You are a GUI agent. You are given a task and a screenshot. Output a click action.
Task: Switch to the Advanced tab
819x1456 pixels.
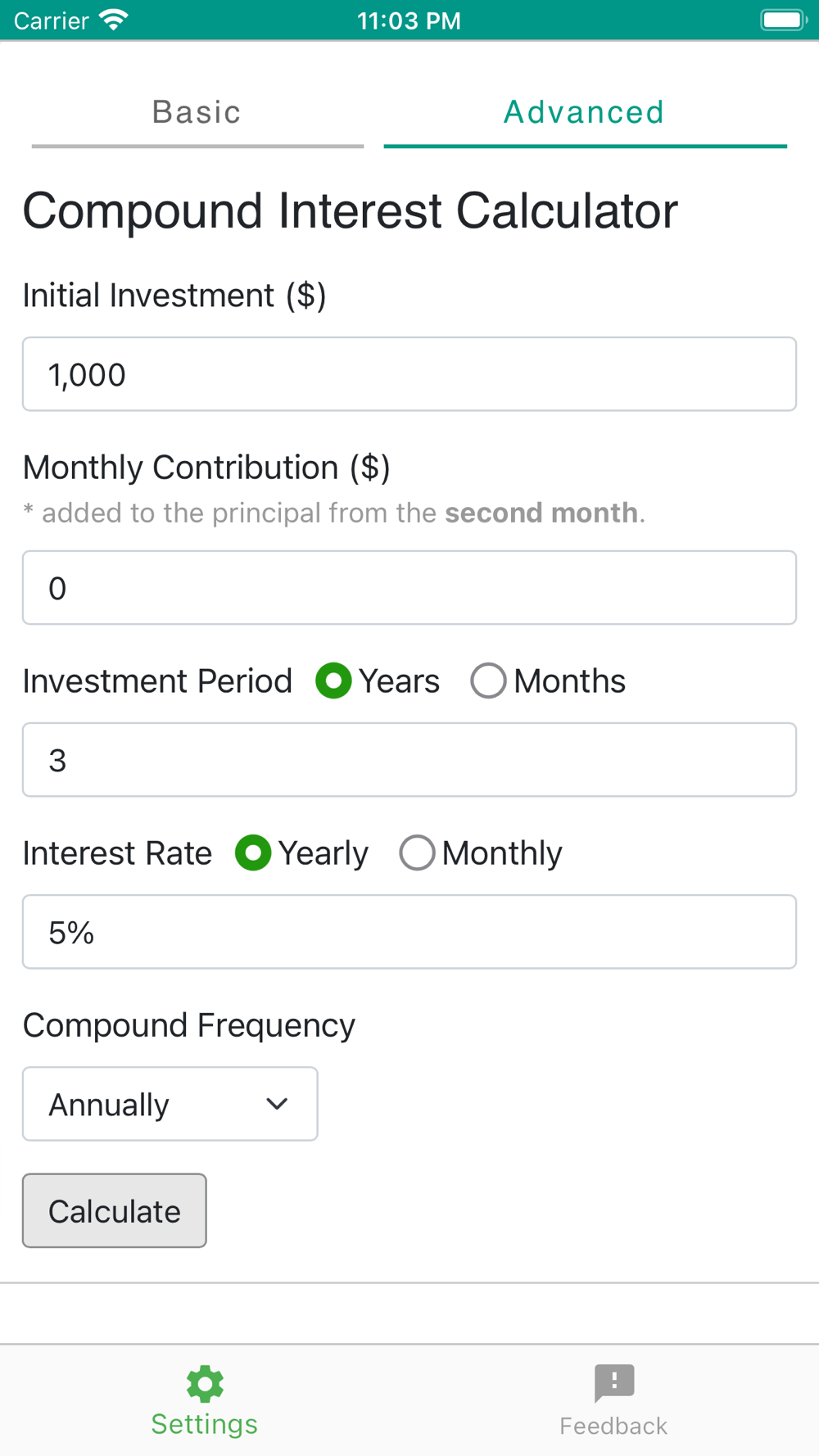[x=584, y=112]
